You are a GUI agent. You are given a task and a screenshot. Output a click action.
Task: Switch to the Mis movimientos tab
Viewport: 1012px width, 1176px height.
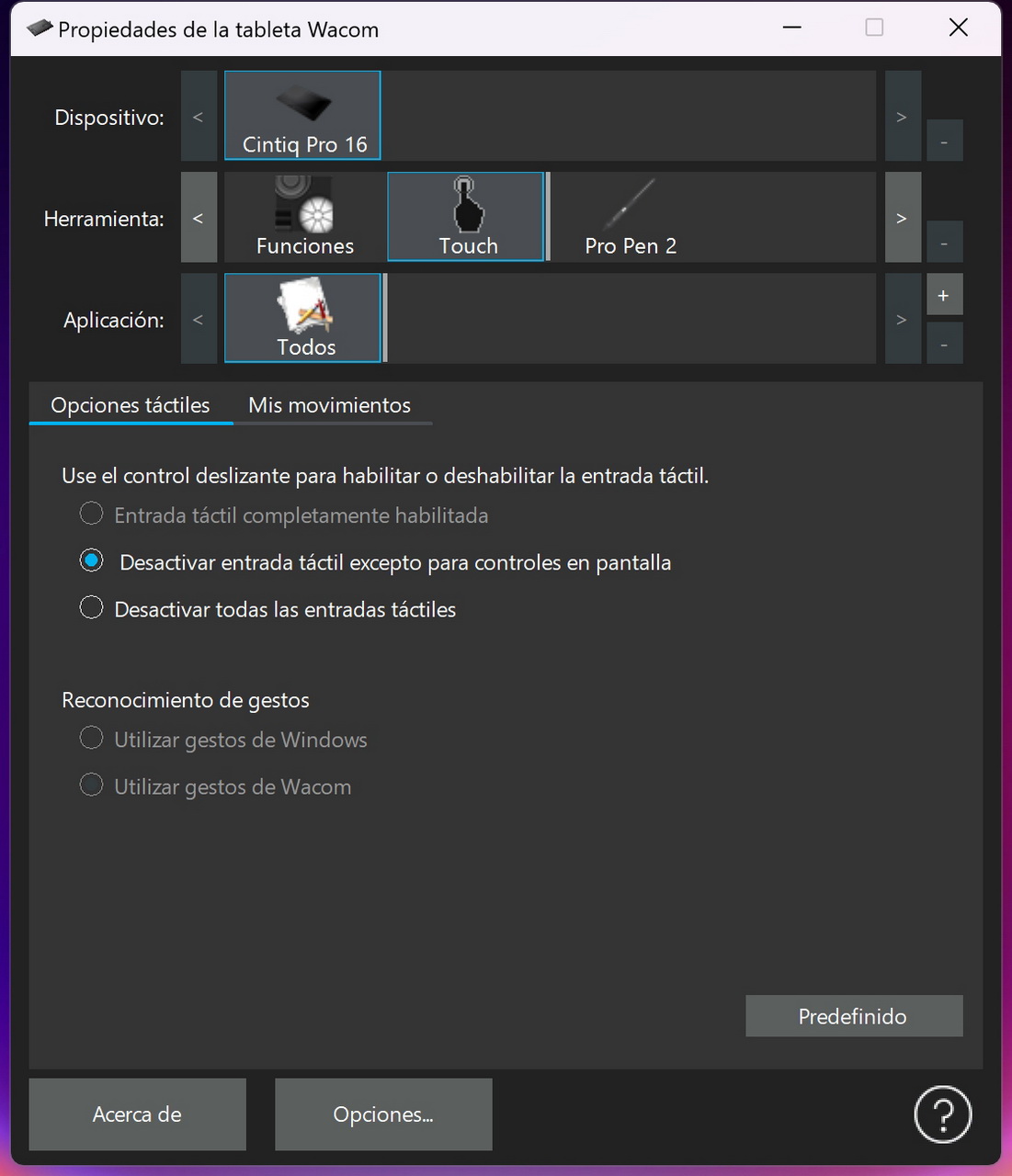pos(329,405)
